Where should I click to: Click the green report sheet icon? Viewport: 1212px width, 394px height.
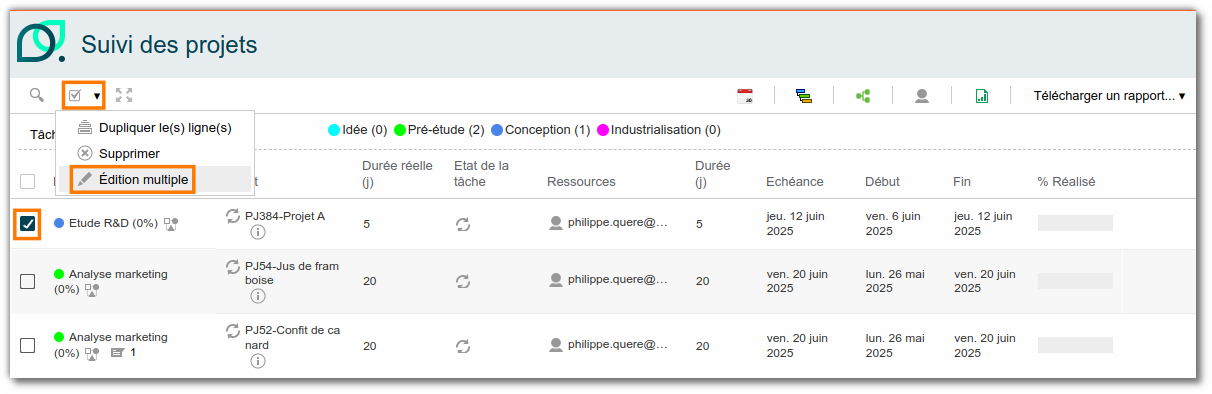coord(982,96)
